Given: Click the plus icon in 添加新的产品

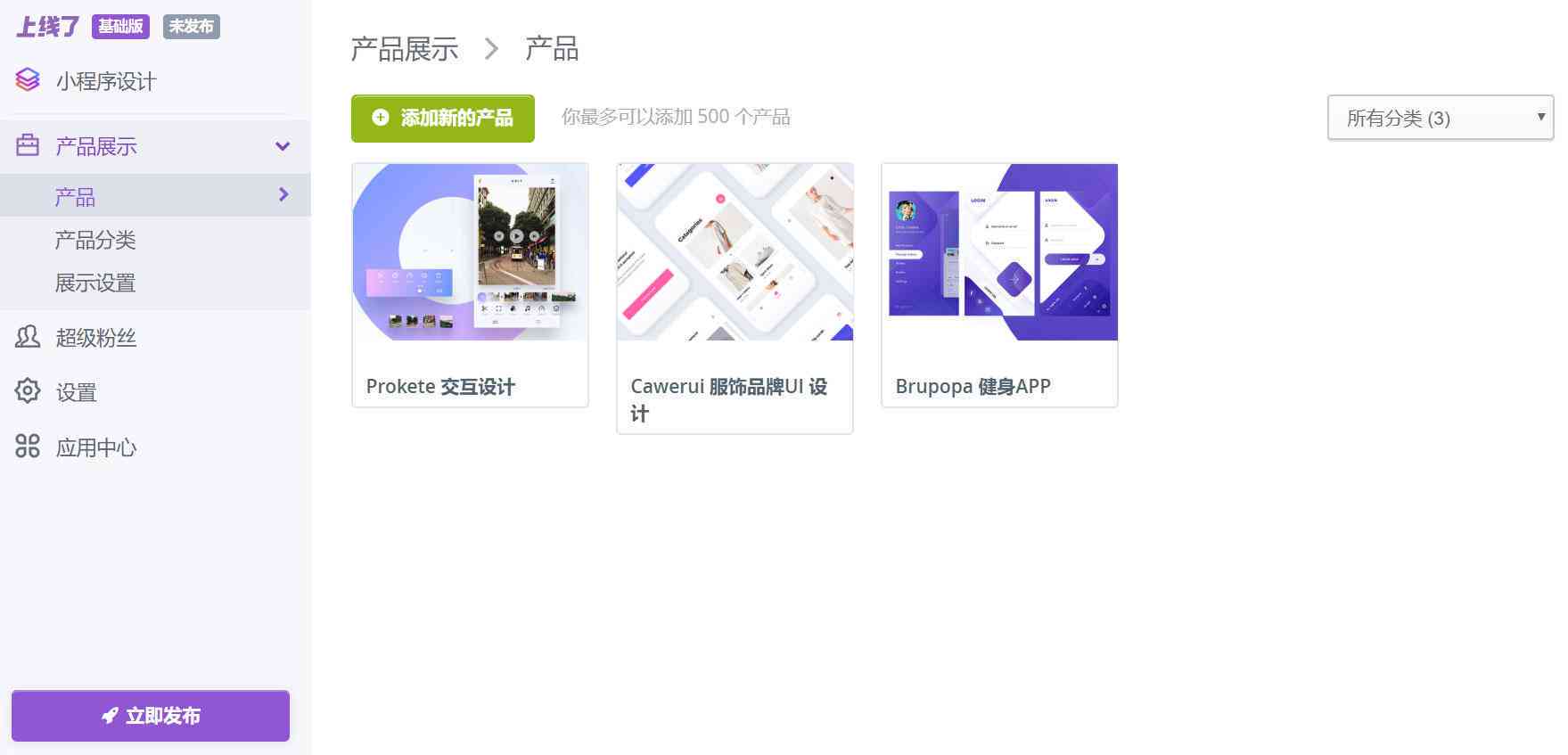Looking at the screenshot, I should pos(381,118).
